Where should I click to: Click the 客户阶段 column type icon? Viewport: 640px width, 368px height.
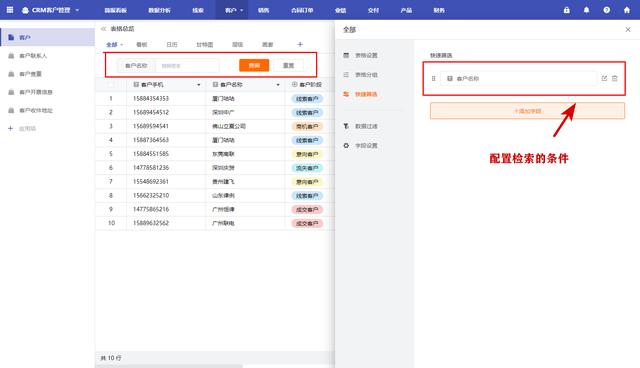(x=294, y=84)
